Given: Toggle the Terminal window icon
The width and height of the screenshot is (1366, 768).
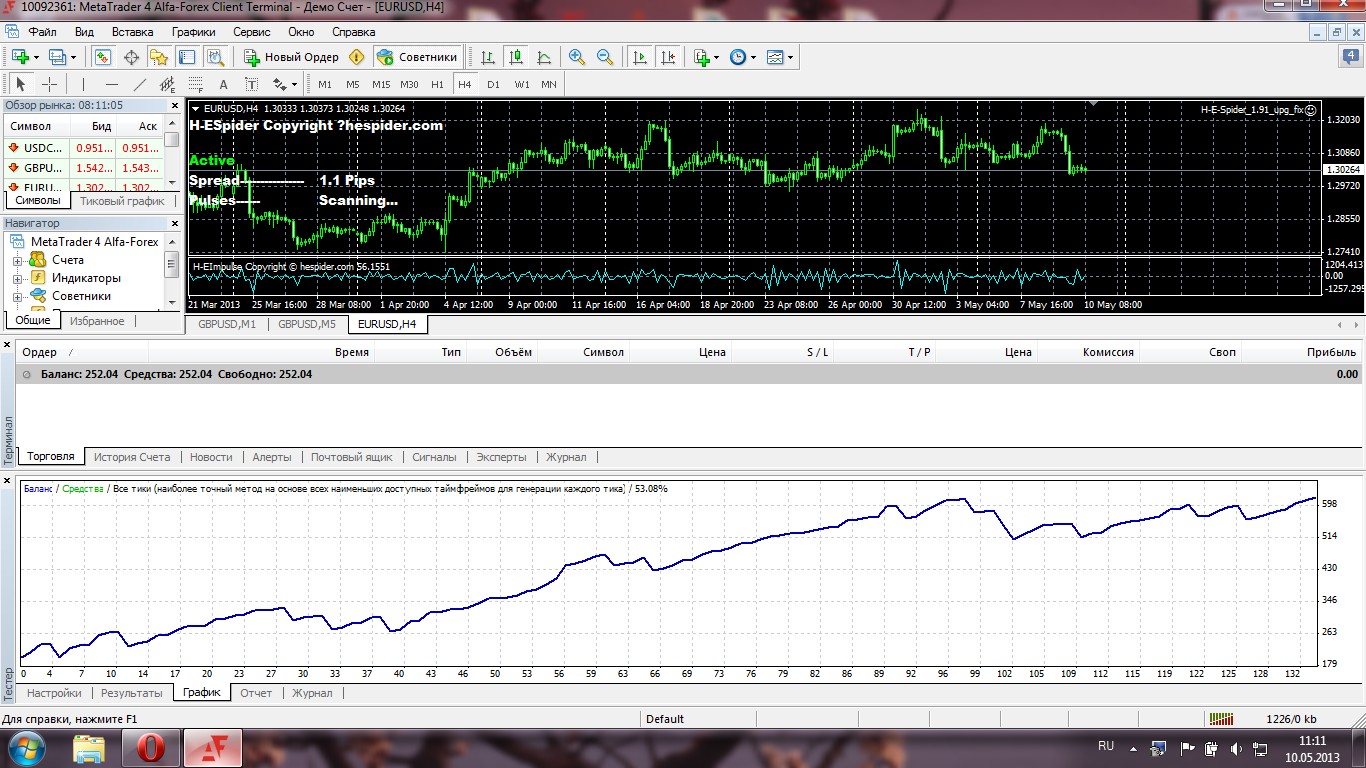Looking at the screenshot, I should click(186, 57).
